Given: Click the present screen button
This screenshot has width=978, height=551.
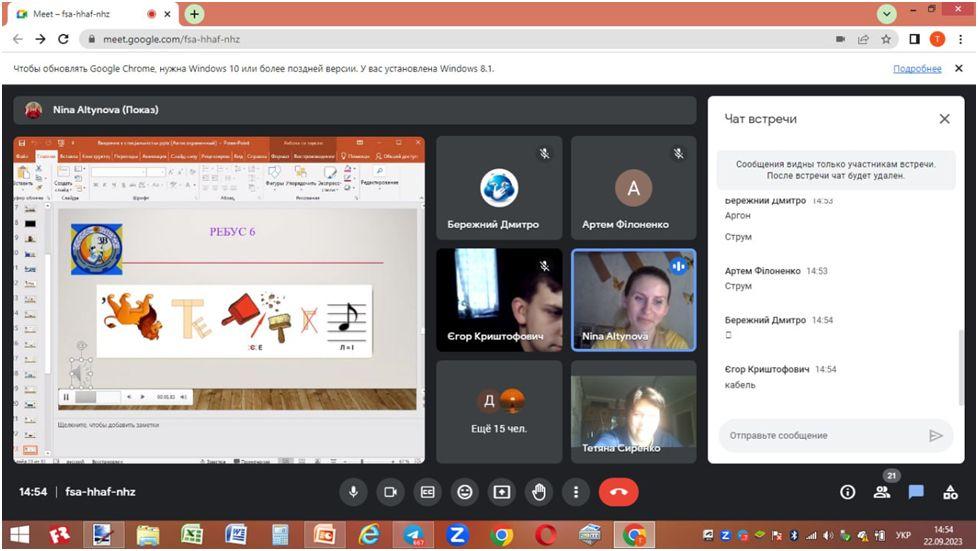Looking at the screenshot, I should coord(501,492).
